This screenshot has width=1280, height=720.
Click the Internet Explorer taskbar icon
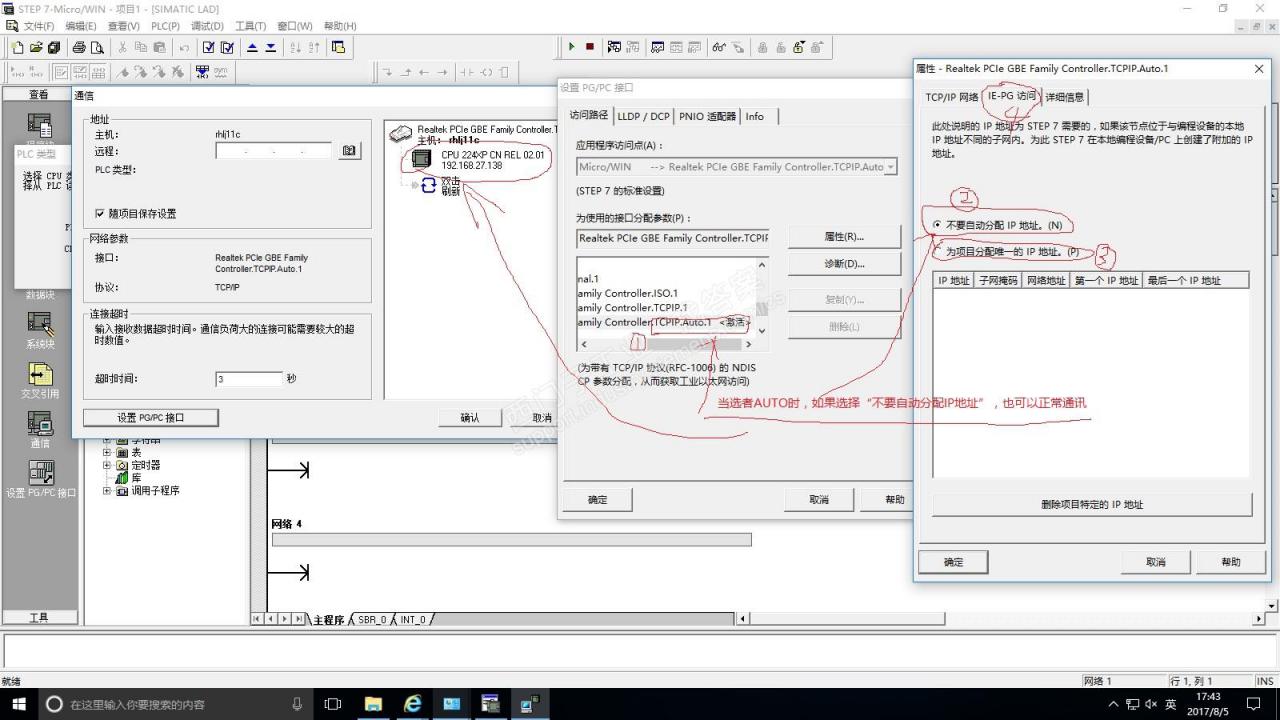click(x=412, y=704)
